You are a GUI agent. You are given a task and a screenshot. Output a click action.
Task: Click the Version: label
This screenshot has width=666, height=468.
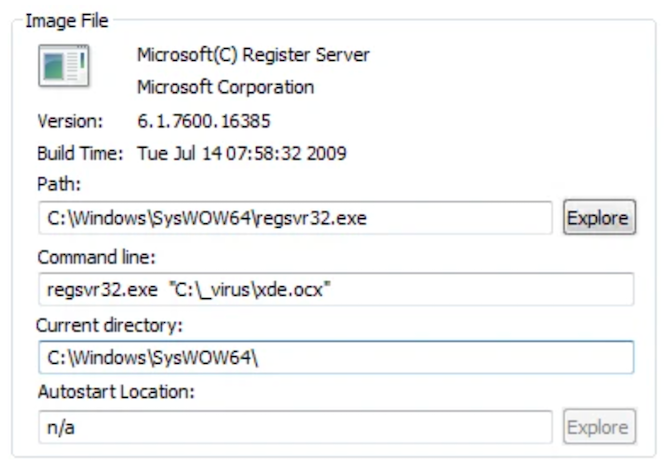(70, 121)
